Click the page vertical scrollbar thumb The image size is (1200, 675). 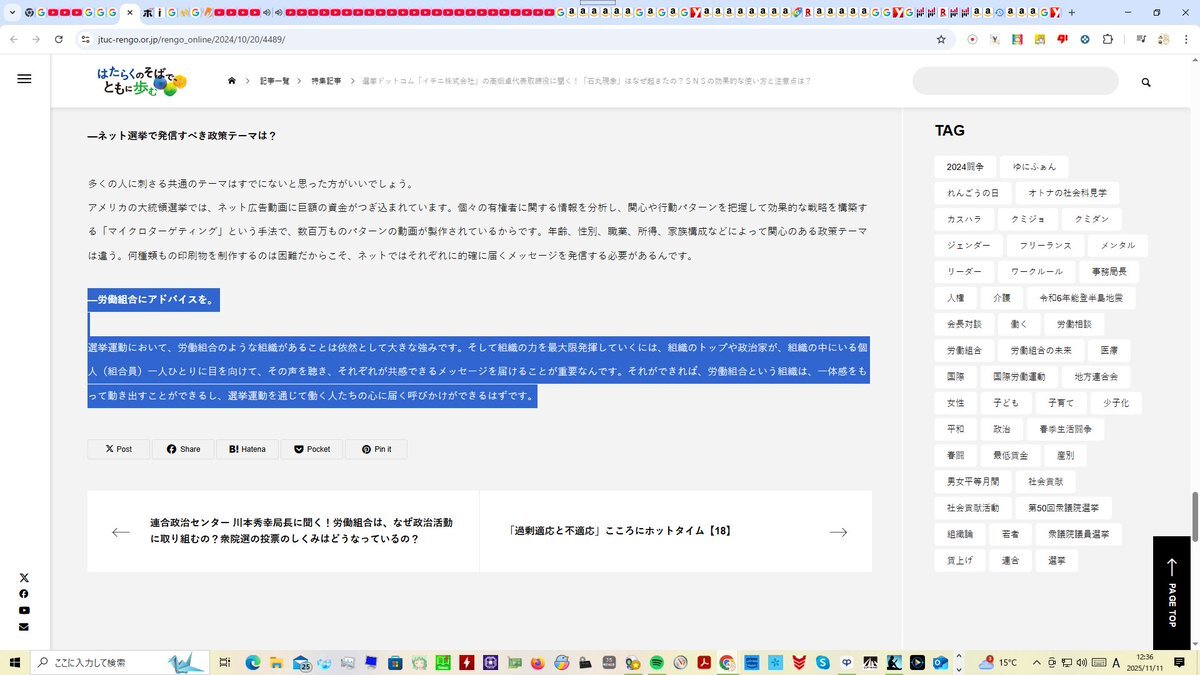coord(1193,516)
